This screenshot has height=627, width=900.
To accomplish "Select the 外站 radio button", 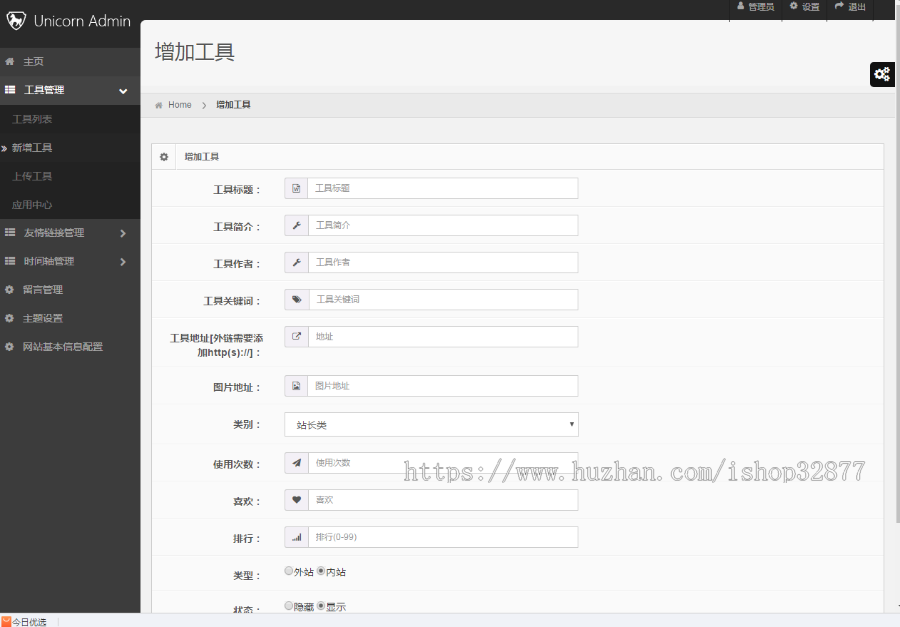I will point(289,571).
